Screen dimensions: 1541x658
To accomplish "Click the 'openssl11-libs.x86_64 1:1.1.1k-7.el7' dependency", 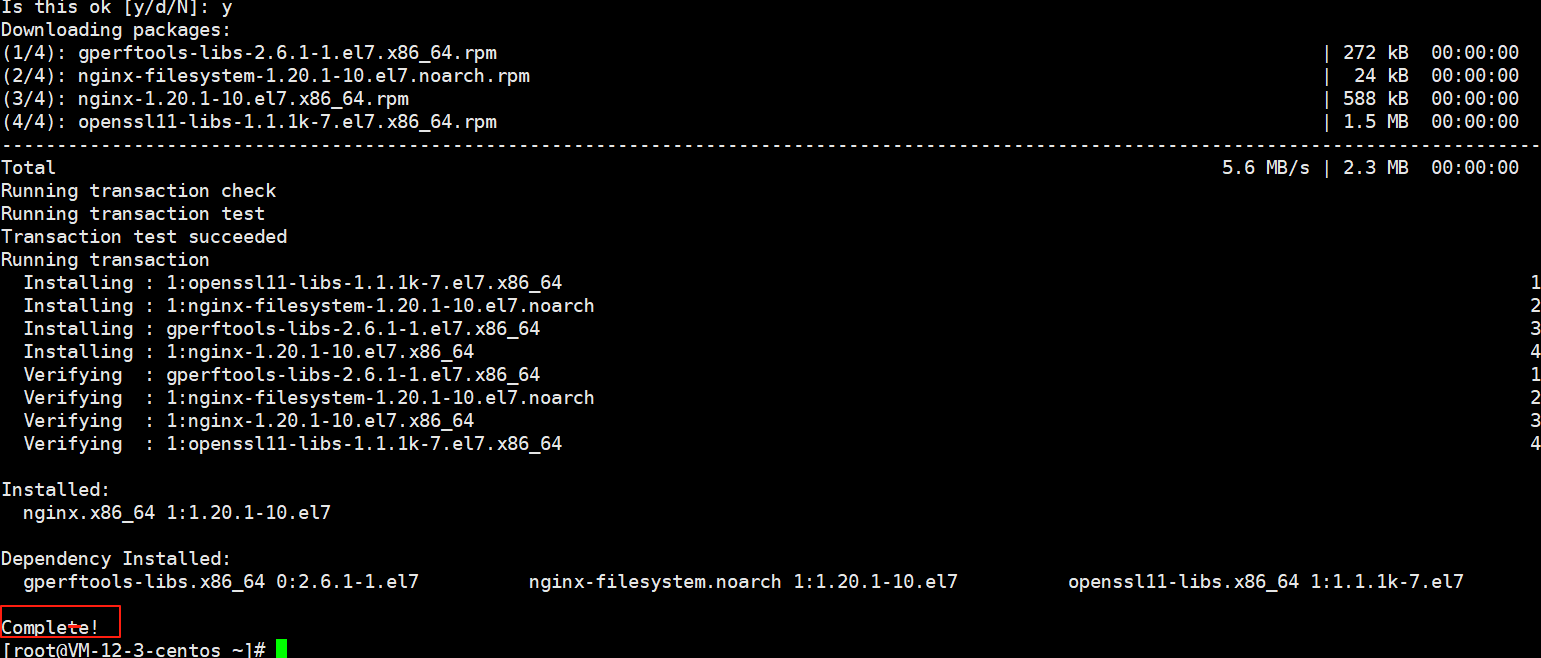I will pos(1266,582).
